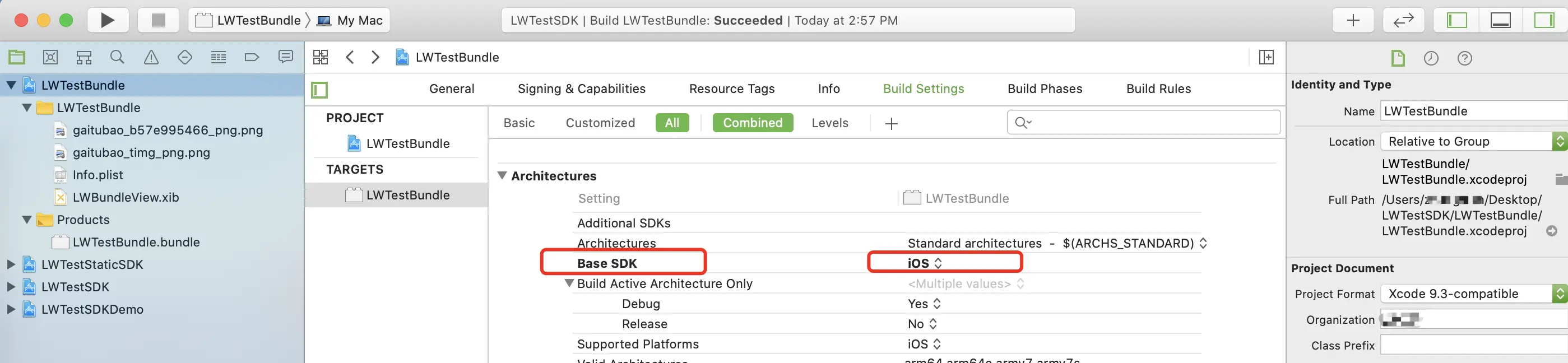Toggle the right inspector panel
This screenshot has height=363, width=1568.
(1544, 20)
